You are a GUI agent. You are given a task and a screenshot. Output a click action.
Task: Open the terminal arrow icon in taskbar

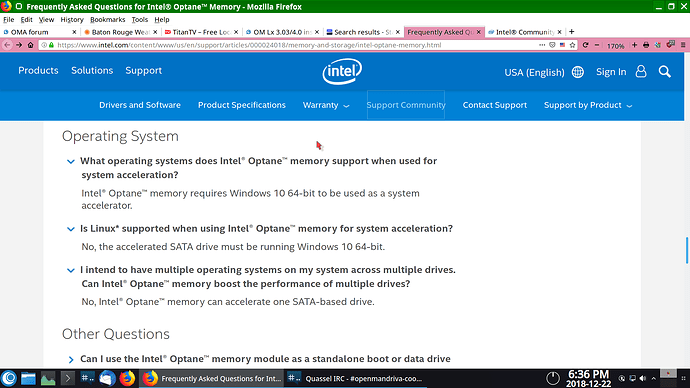point(67,378)
